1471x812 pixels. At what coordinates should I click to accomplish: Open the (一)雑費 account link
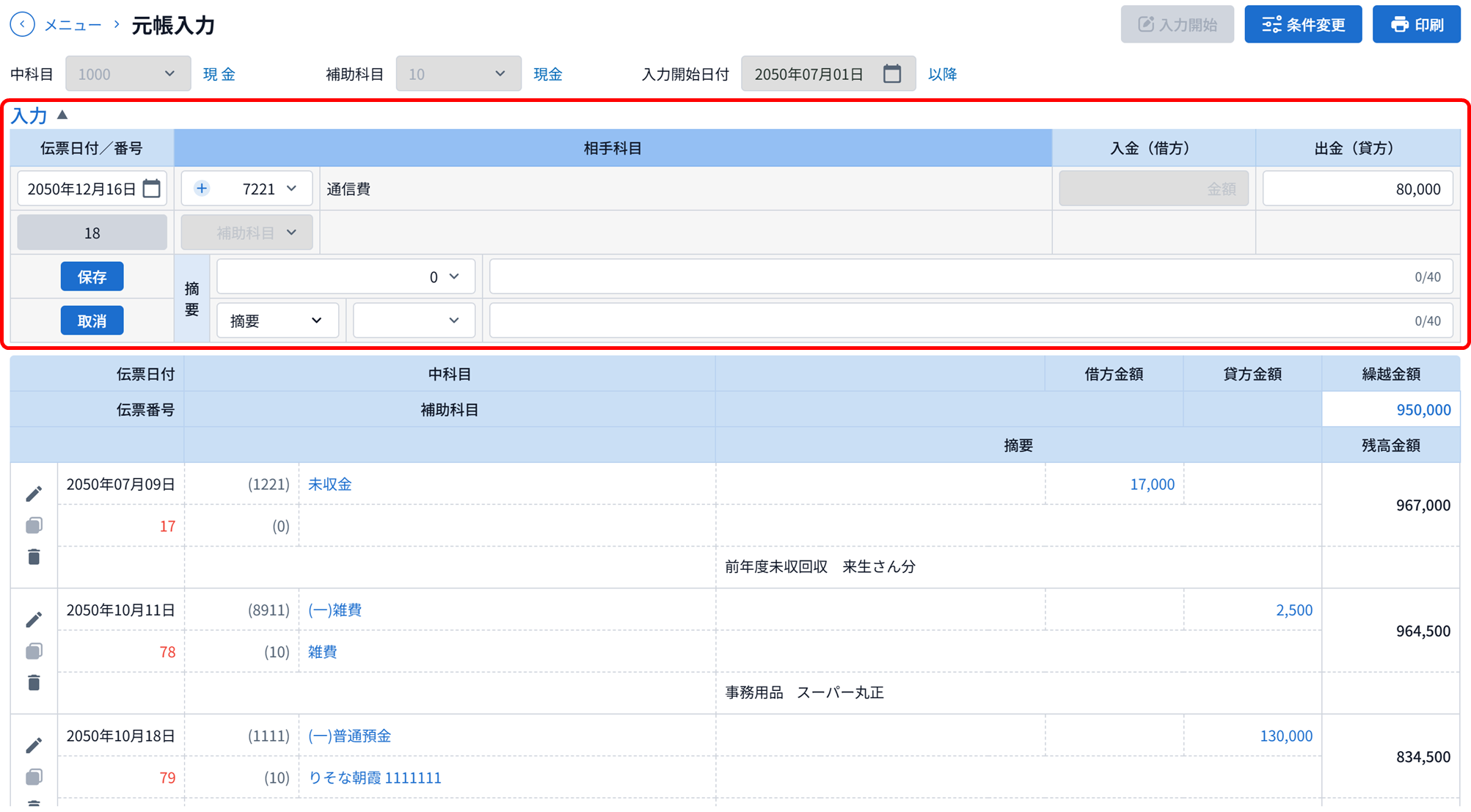[x=335, y=610]
